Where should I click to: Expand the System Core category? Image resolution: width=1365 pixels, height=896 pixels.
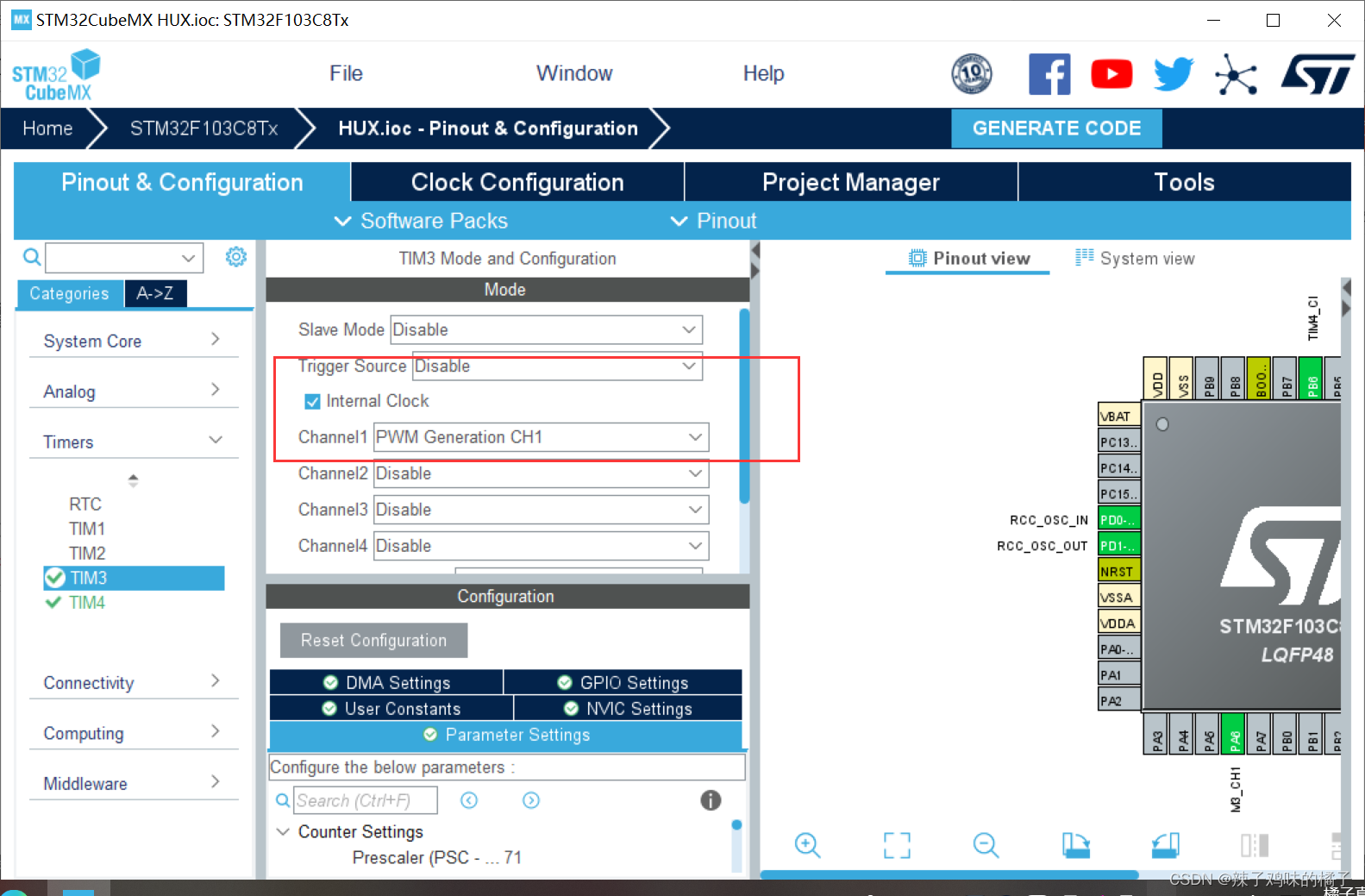[134, 341]
